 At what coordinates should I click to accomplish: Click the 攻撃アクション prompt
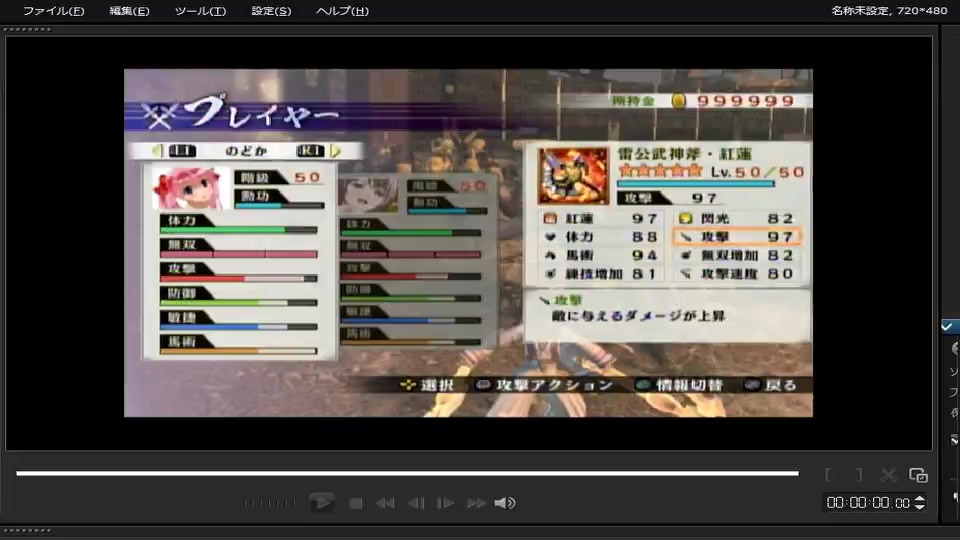544,385
